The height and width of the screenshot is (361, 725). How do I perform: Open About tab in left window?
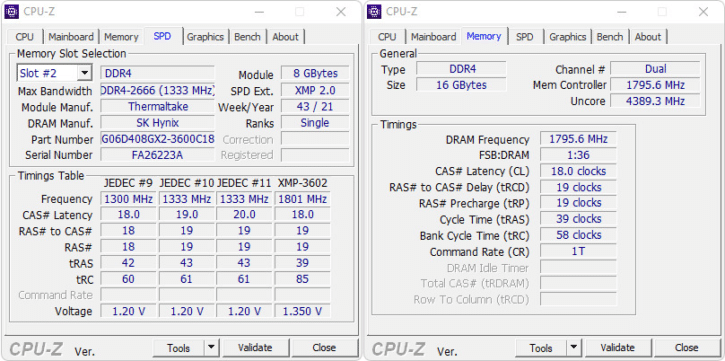tap(285, 37)
